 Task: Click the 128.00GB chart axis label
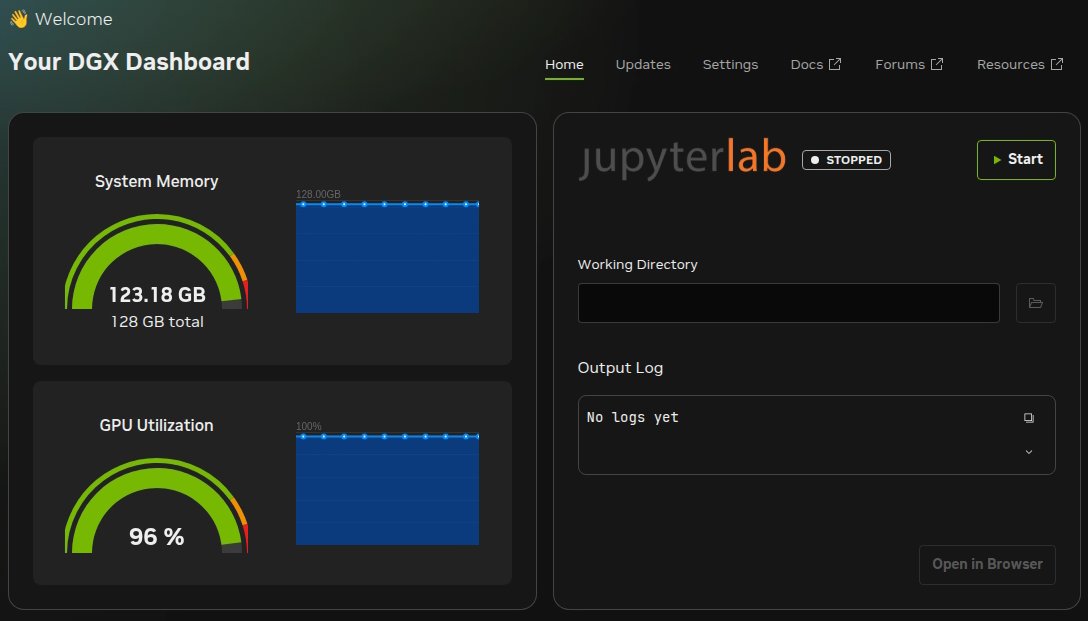coord(318,194)
